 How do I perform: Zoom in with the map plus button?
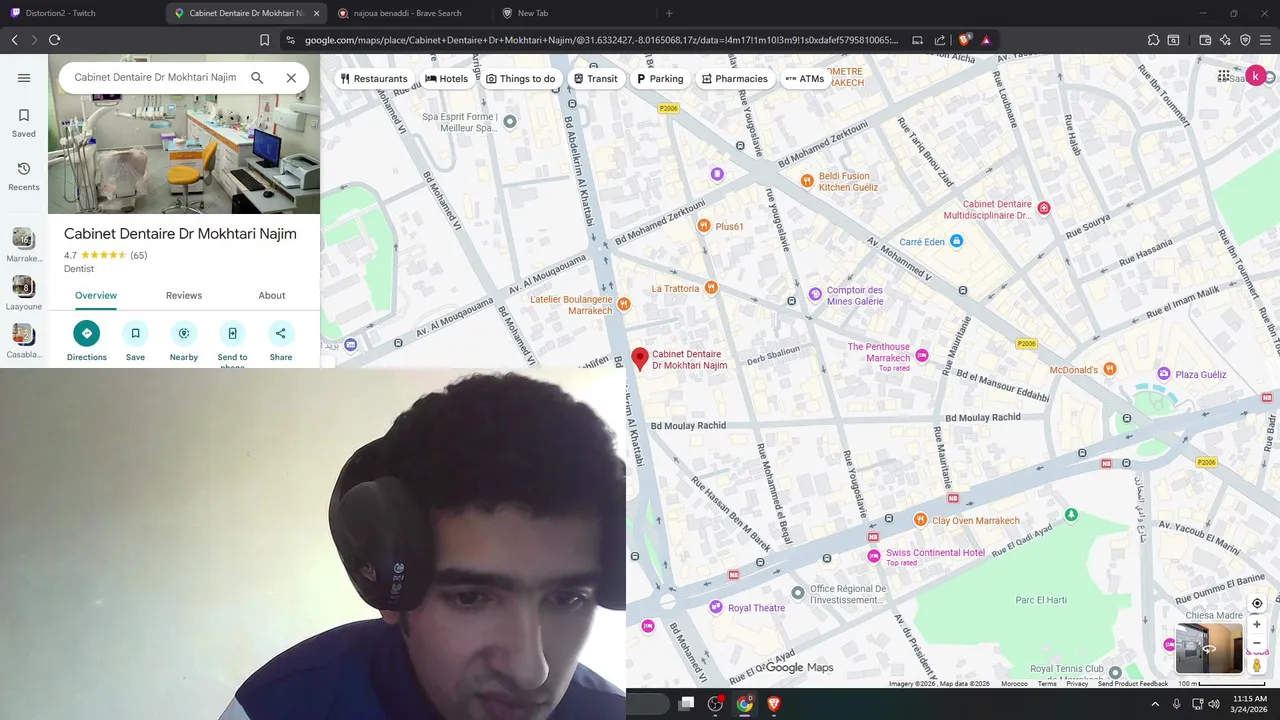coord(1257,624)
